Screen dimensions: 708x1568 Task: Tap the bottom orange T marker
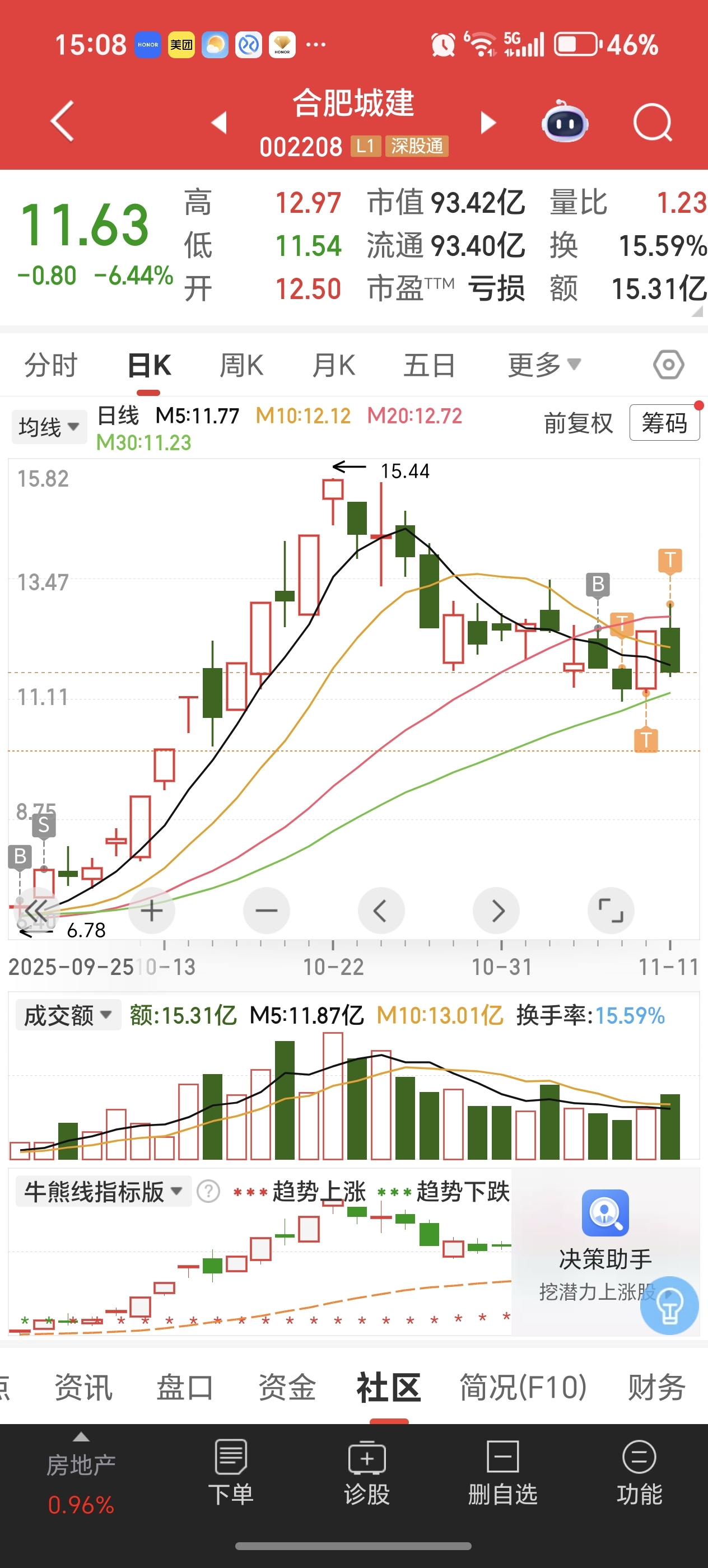click(646, 740)
